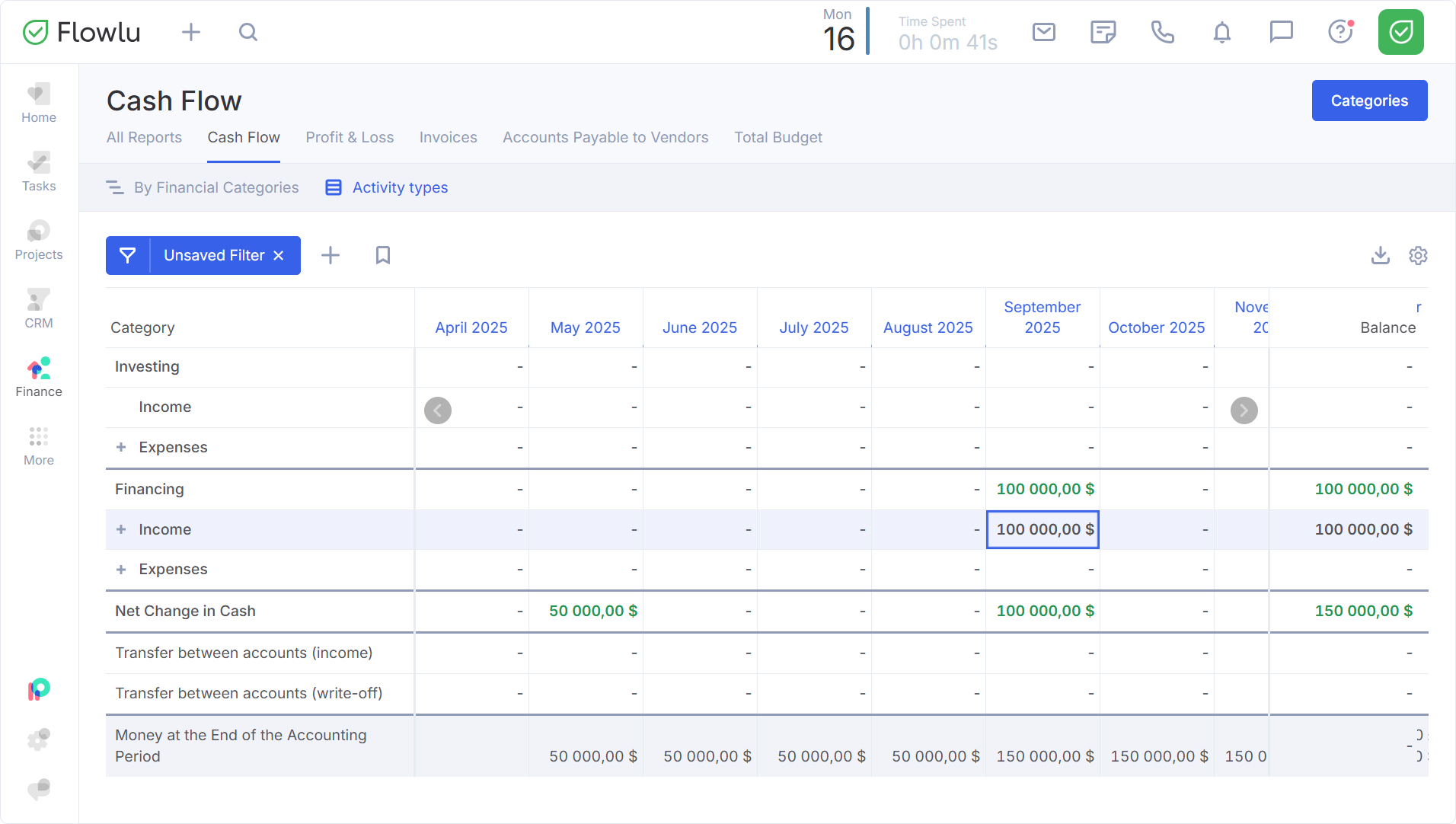
Task: Open the September 2025 column link
Action: click(1042, 317)
